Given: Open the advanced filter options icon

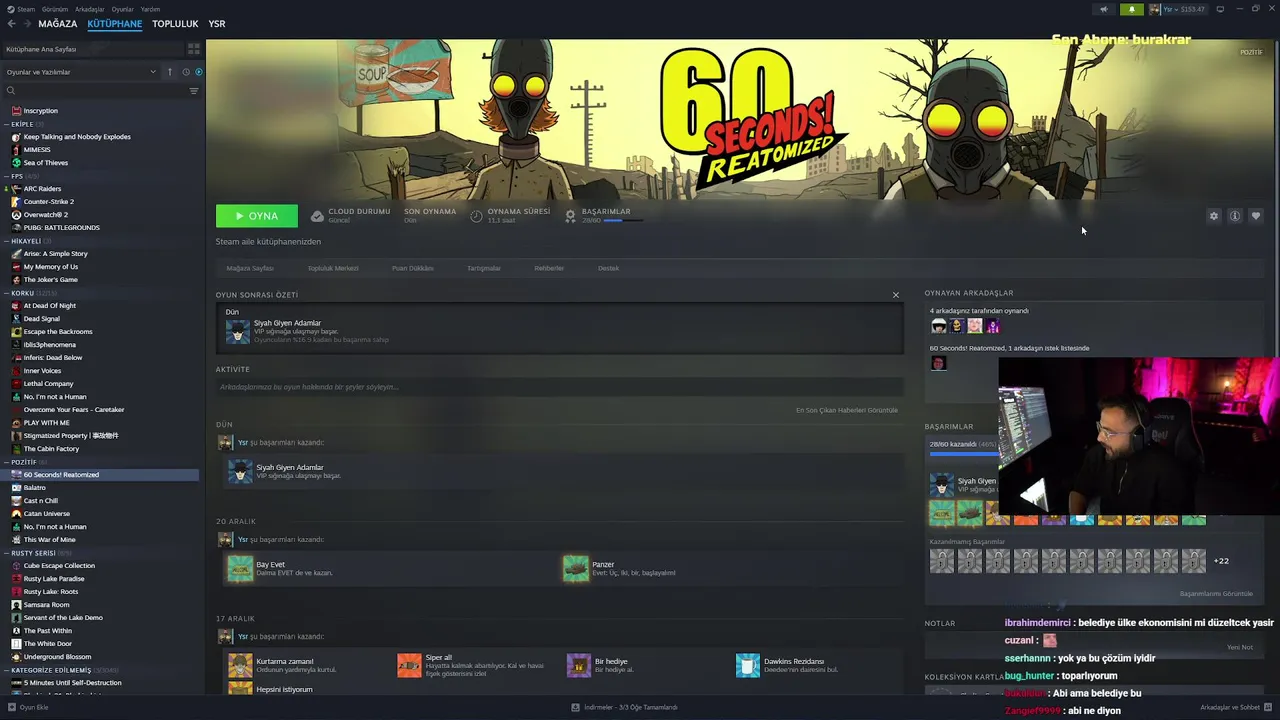Looking at the screenshot, I should pyautogui.click(x=193, y=91).
